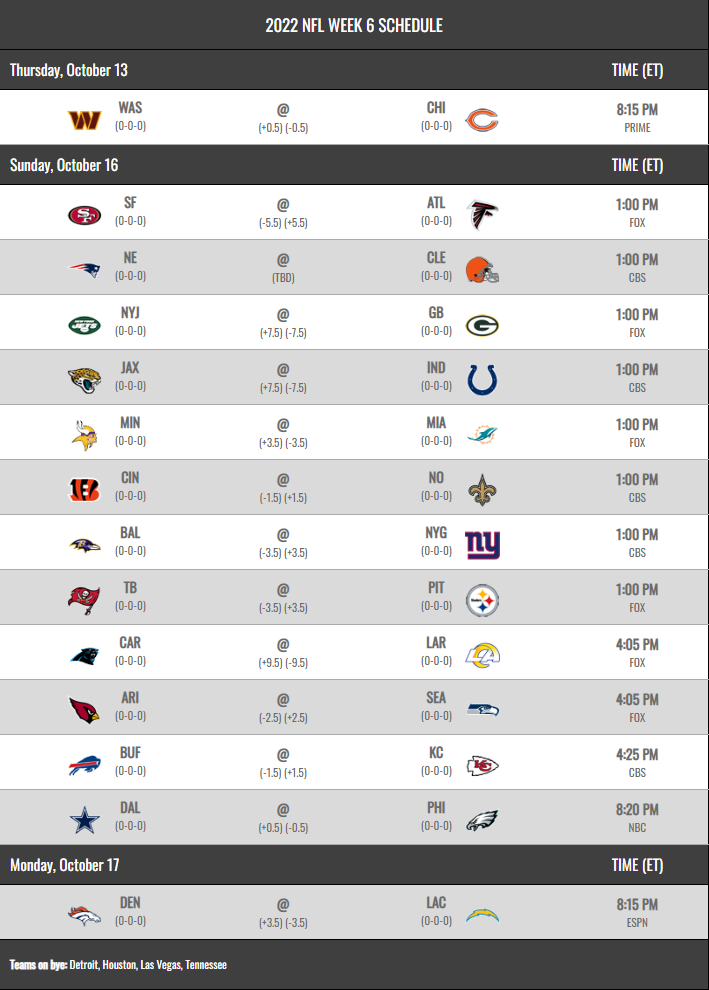
Task: Click the 8:15 PM ESPN game time
Action: [637, 912]
